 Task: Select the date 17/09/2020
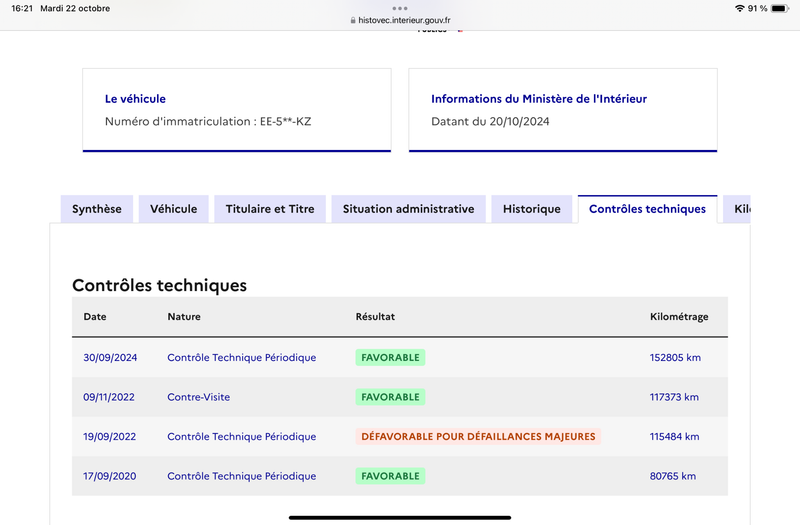coord(110,476)
